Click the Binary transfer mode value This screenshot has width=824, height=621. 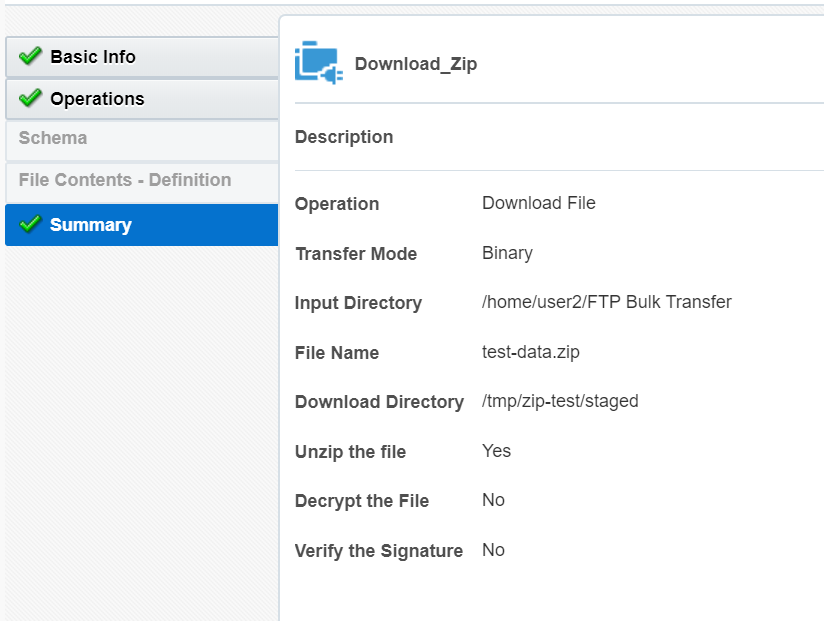(507, 253)
